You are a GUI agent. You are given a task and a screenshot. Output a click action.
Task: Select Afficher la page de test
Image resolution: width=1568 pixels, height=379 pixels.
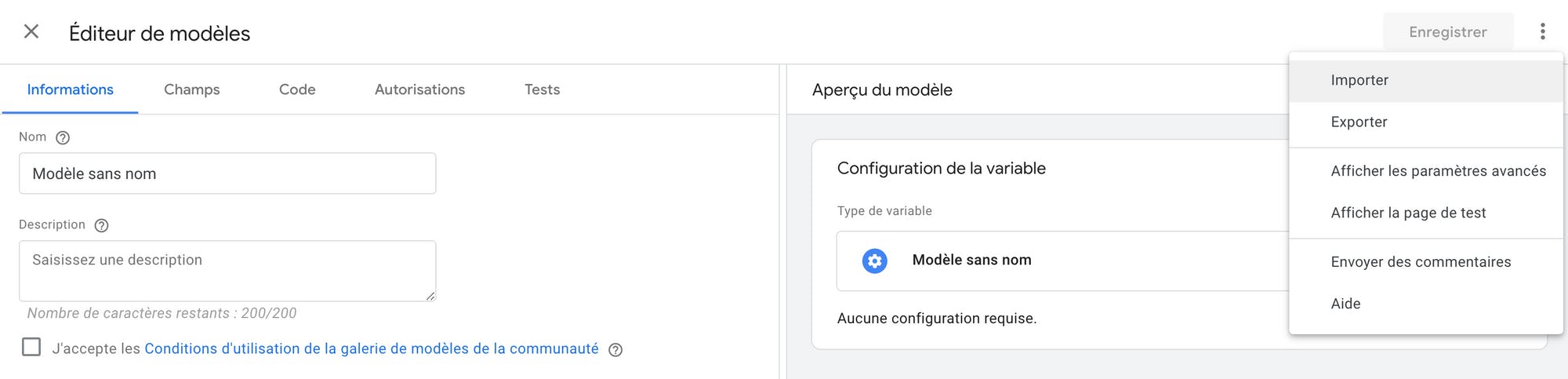point(1426,213)
